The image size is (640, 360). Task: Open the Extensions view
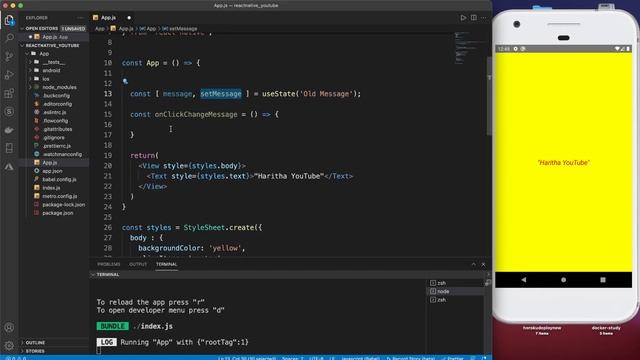pos(9,93)
